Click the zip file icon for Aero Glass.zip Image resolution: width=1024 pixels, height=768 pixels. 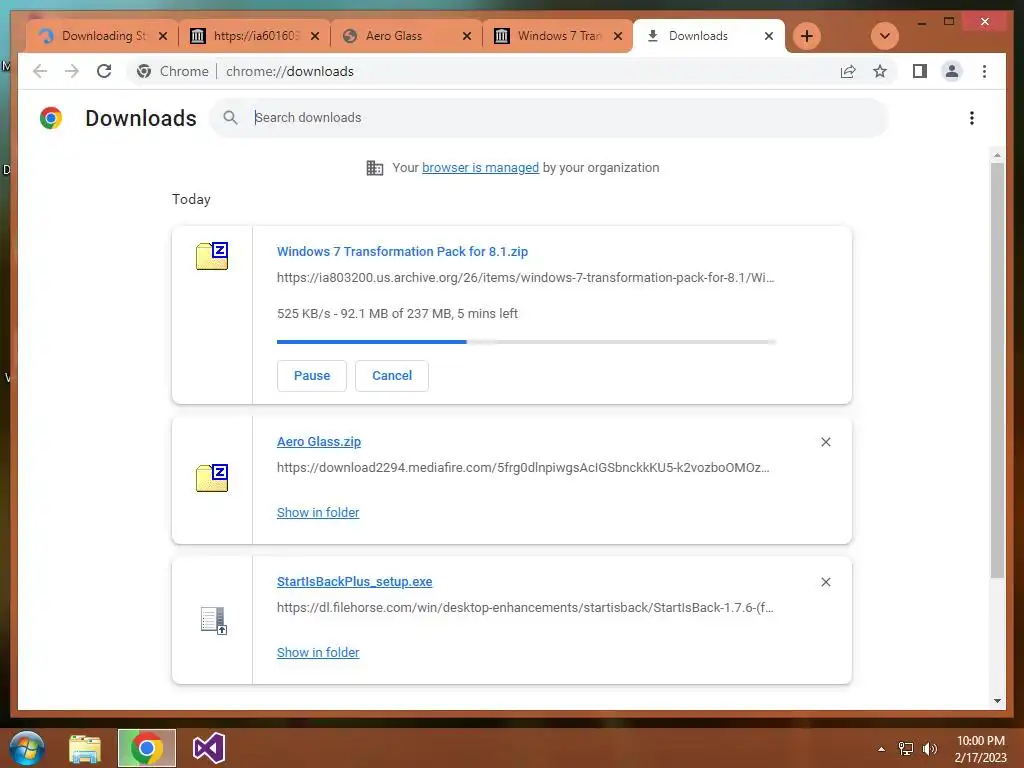point(212,478)
